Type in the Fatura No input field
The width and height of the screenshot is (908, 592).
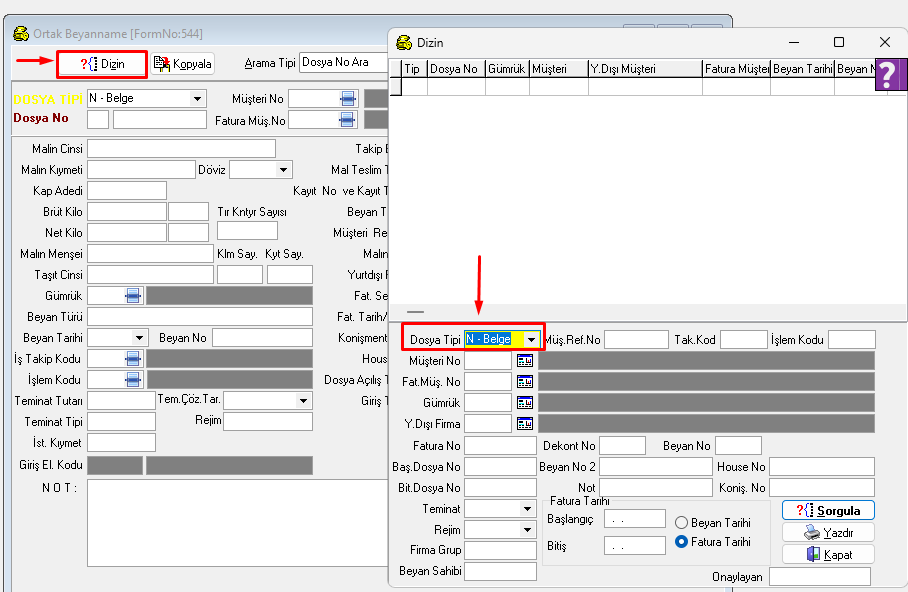click(500, 446)
